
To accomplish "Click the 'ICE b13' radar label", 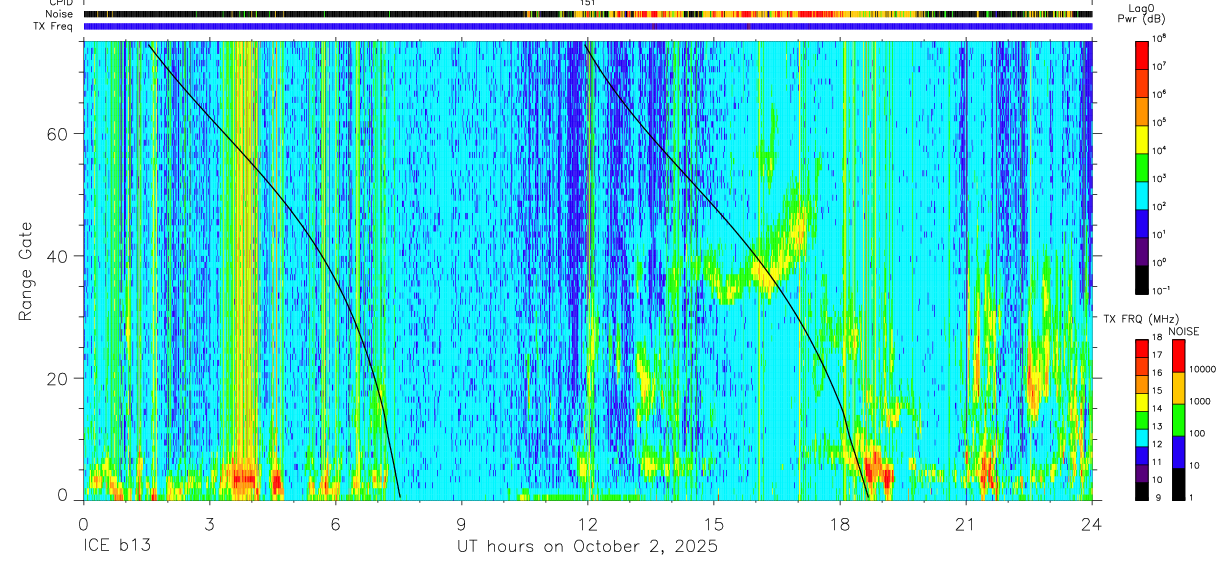I will [x=115, y=547].
